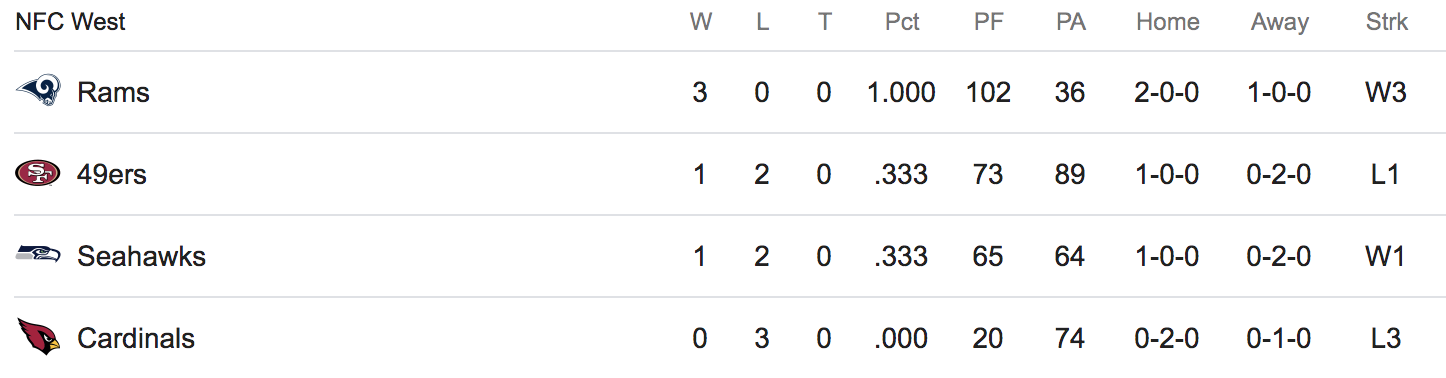Select the Cardinals team name
The width and height of the screenshot is (1446, 378).
click(136, 338)
